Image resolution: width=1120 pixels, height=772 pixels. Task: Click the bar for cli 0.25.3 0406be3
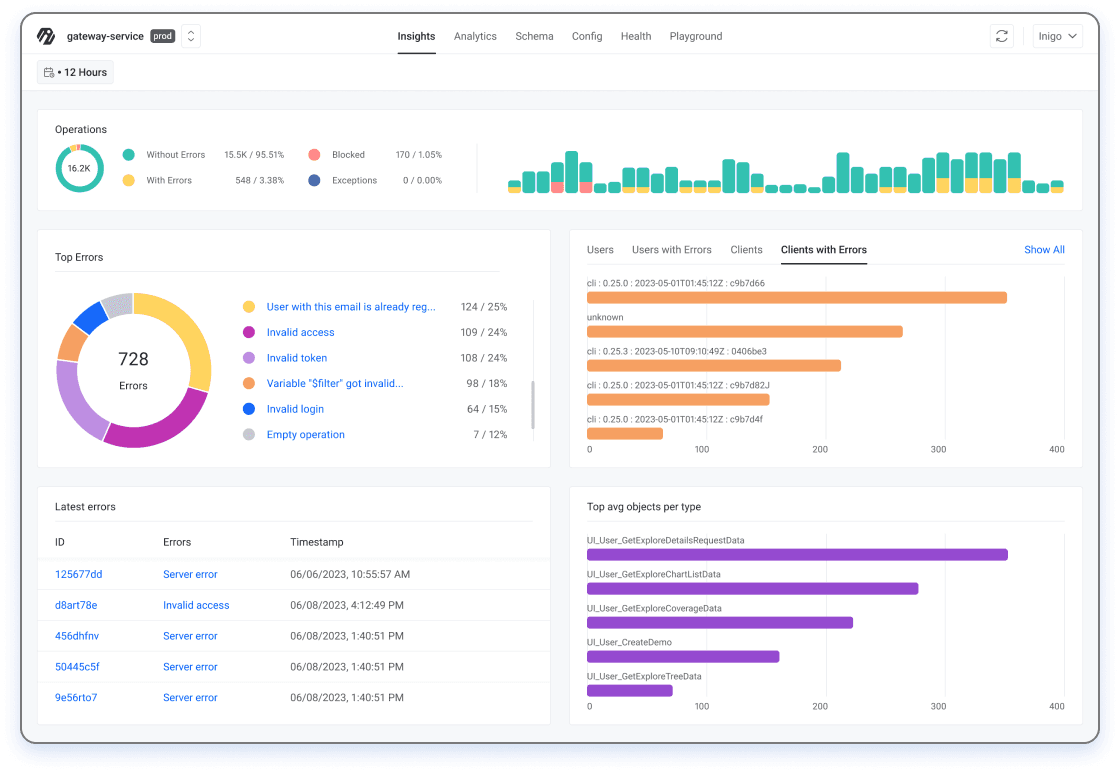pos(714,366)
